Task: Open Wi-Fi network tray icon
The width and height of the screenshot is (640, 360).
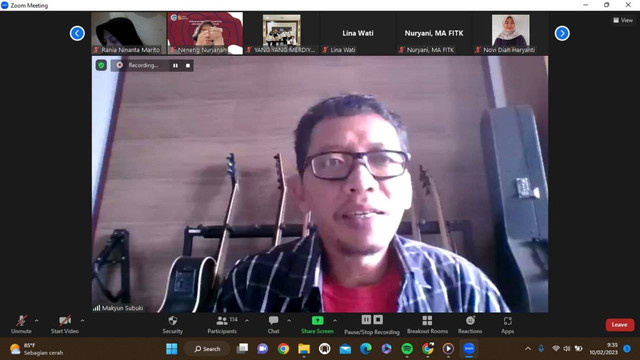Action: click(556, 349)
